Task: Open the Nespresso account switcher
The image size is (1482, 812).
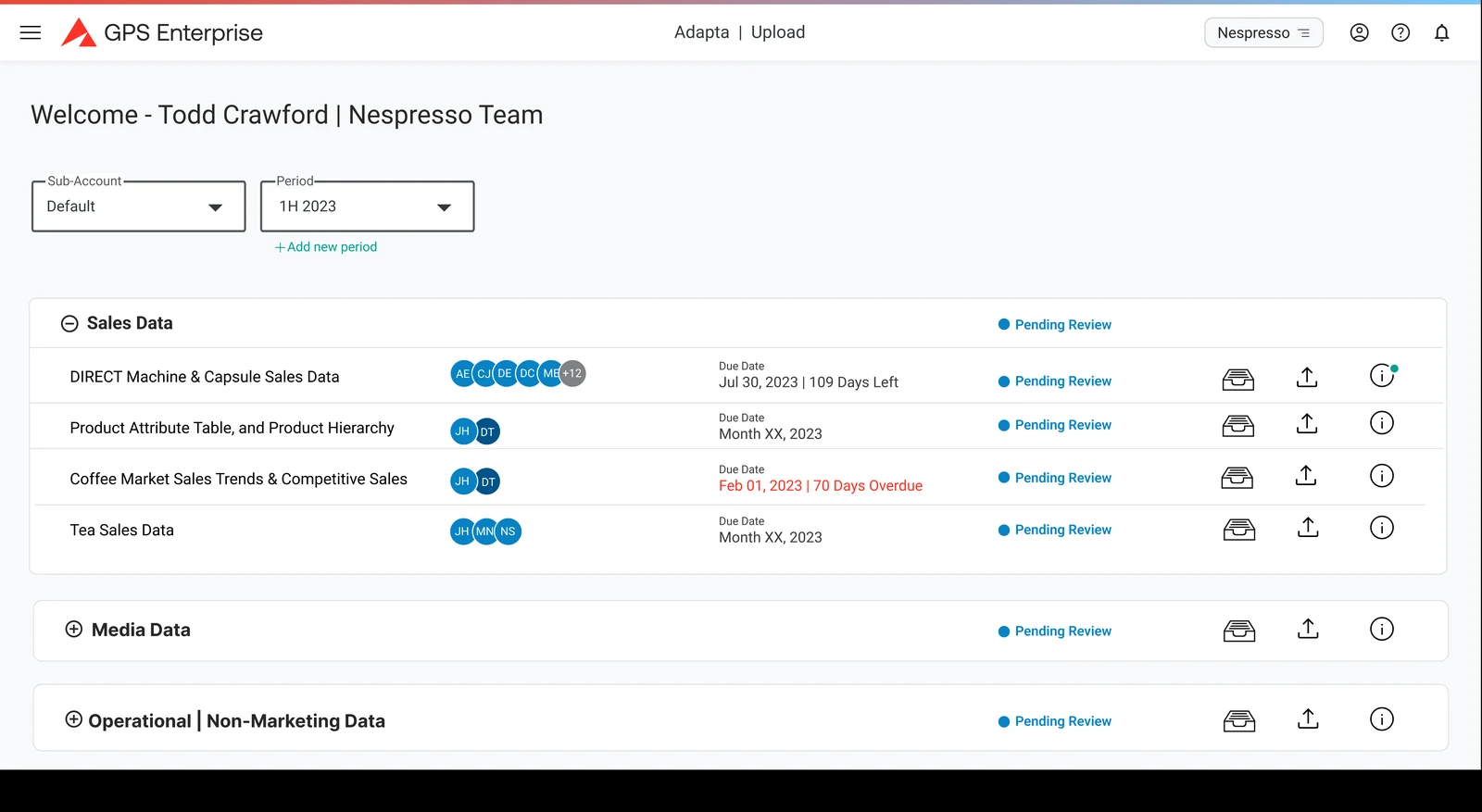Action: coord(1263,32)
